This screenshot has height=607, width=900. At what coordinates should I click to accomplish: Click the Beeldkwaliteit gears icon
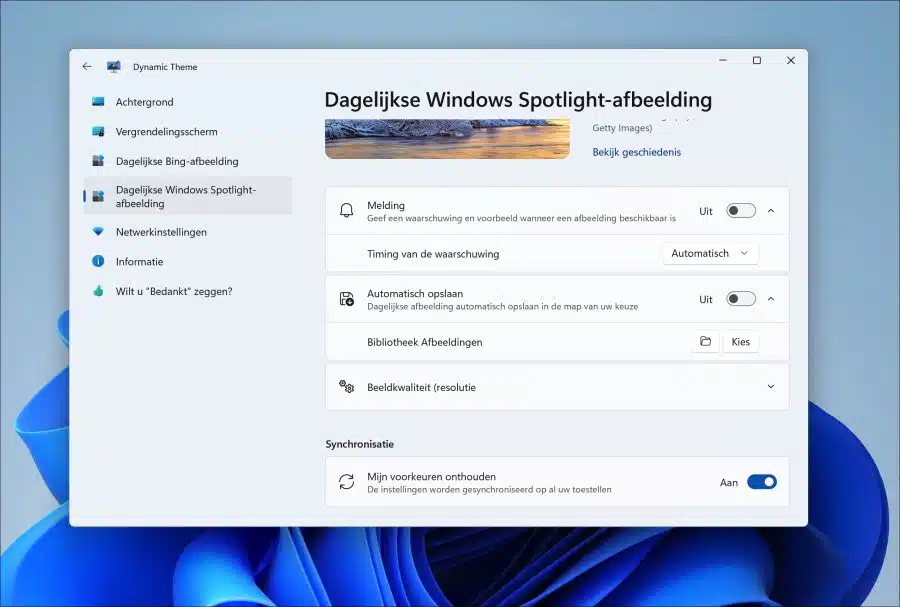(x=347, y=387)
